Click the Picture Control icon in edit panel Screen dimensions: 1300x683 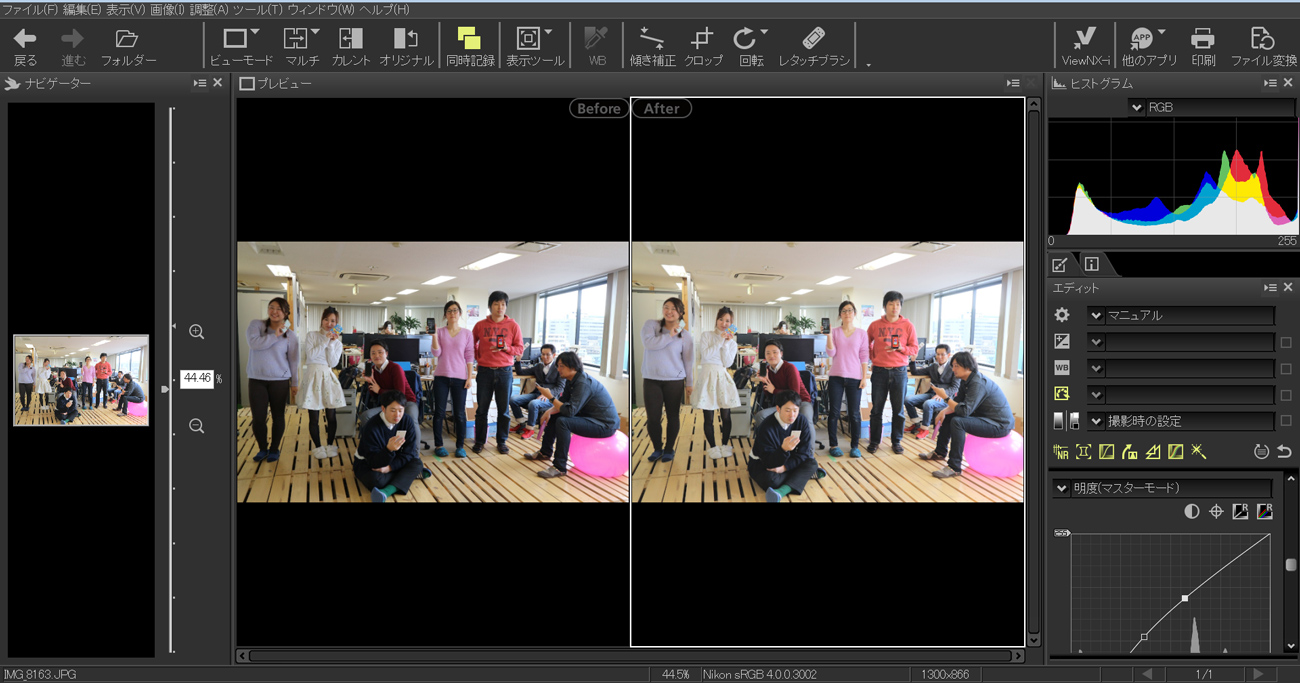tap(1062, 395)
